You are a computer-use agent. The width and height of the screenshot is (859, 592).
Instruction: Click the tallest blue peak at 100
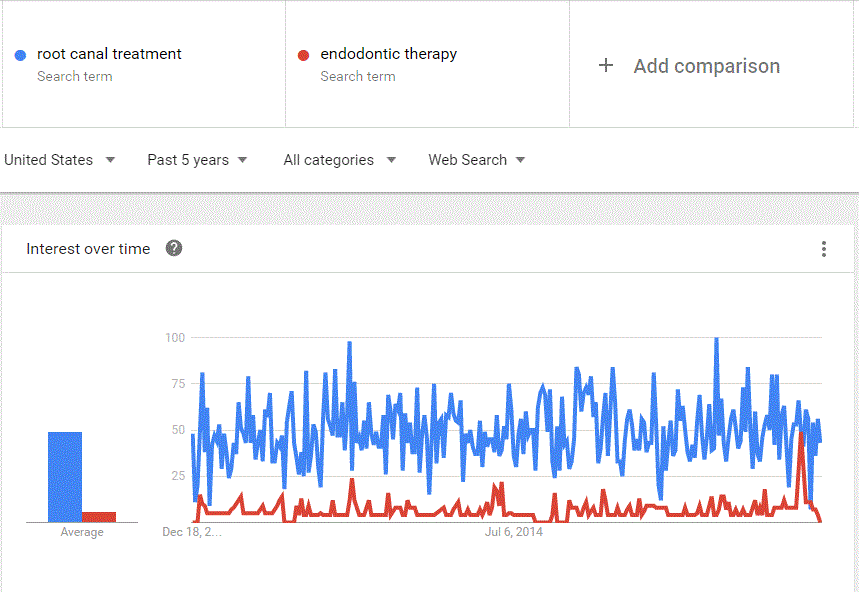point(716,341)
